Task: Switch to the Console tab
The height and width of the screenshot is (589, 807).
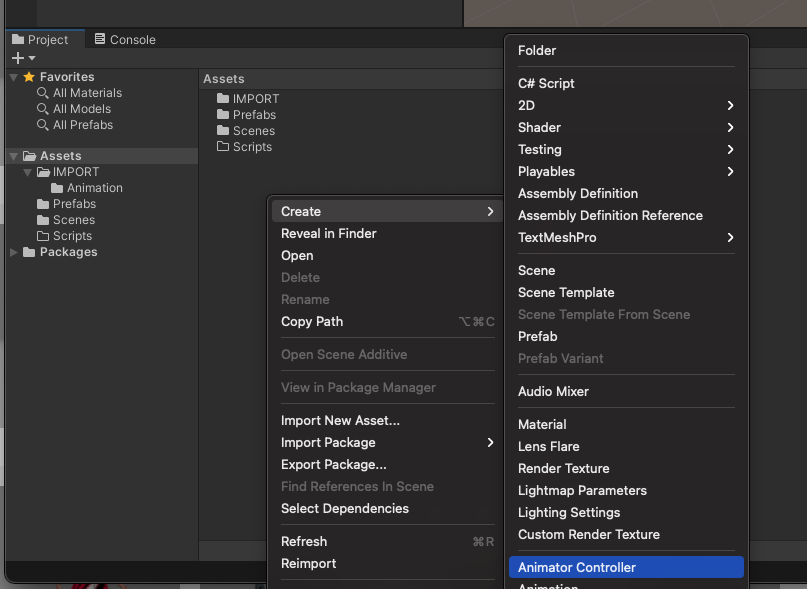Action: point(124,40)
